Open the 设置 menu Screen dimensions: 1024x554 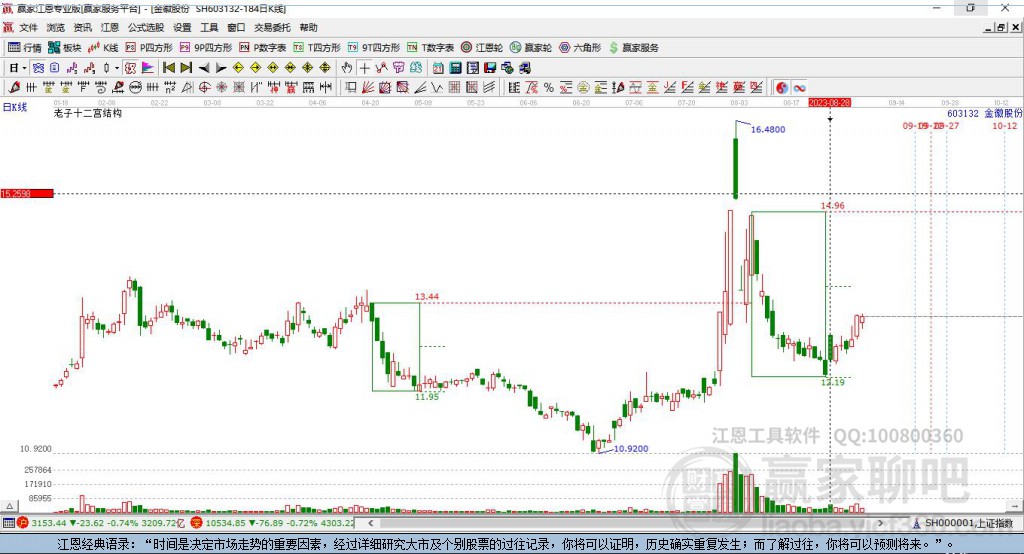tap(182, 27)
